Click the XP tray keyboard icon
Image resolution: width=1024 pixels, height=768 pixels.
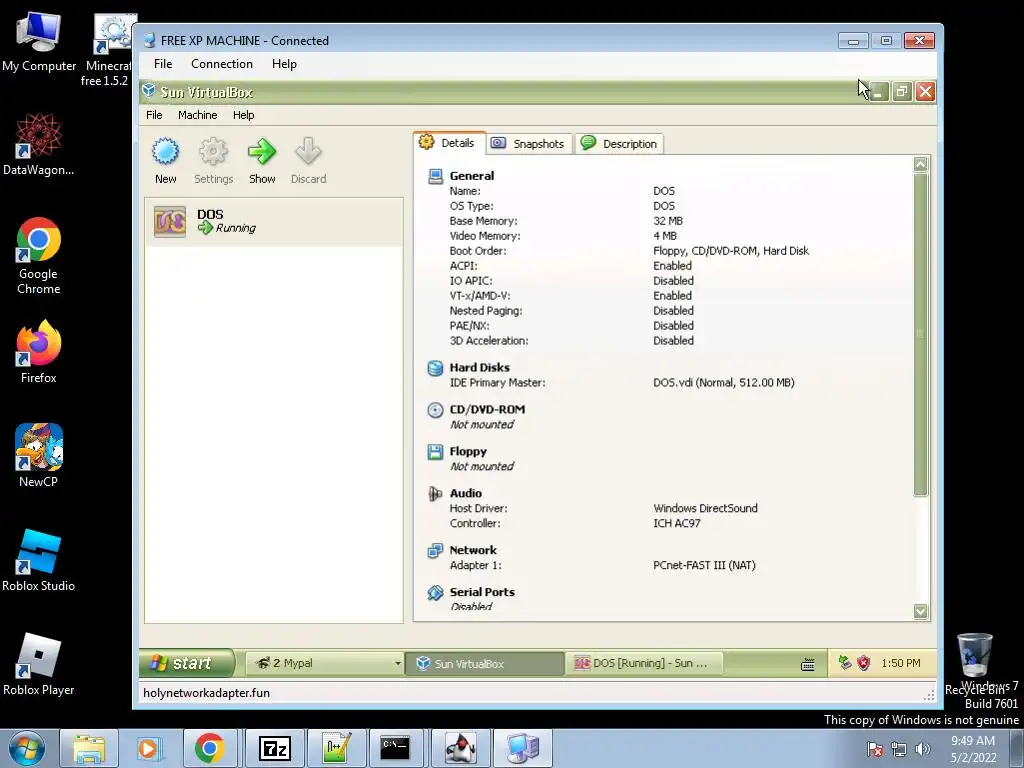(x=808, y=664)
